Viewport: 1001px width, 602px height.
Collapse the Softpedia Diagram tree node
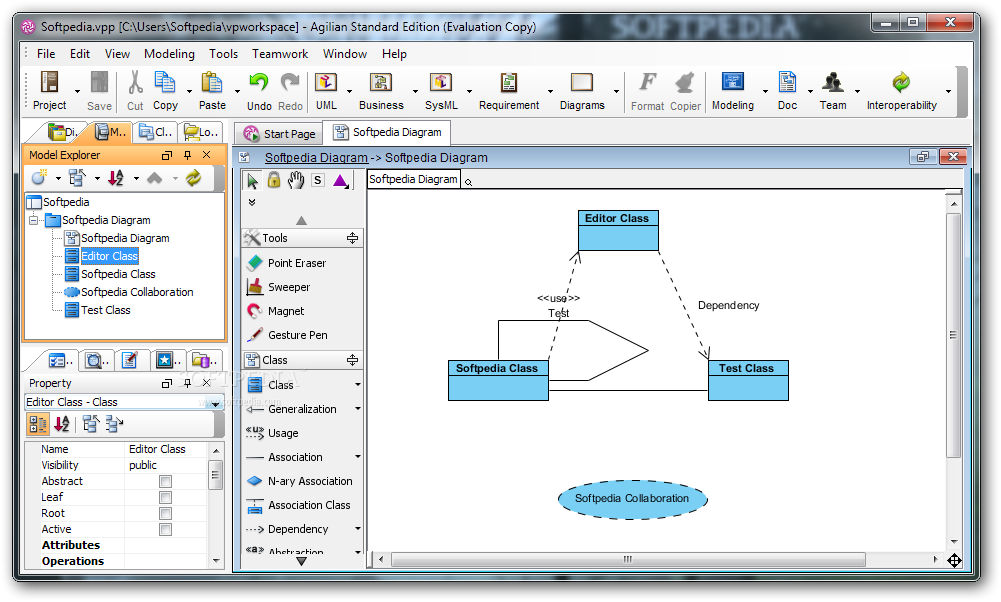pos(33,220)
